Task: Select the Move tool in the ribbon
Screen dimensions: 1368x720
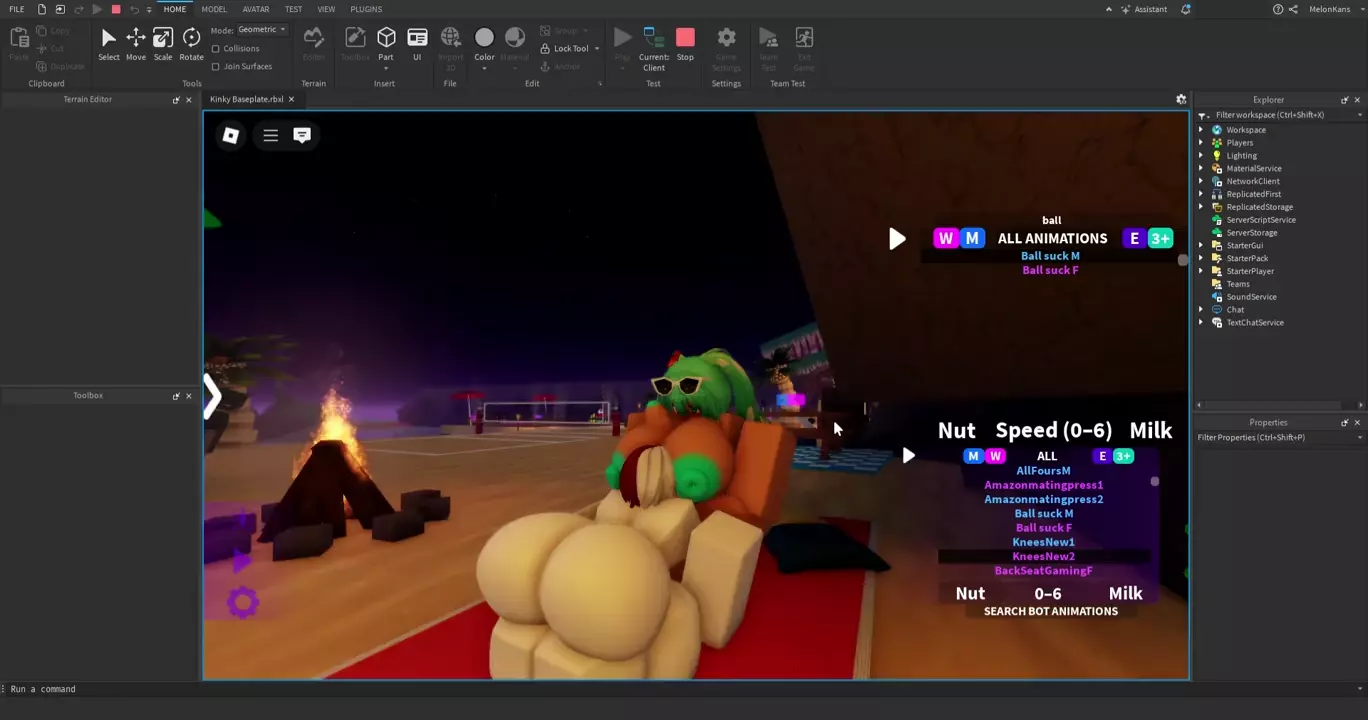Action: [135, 43]
